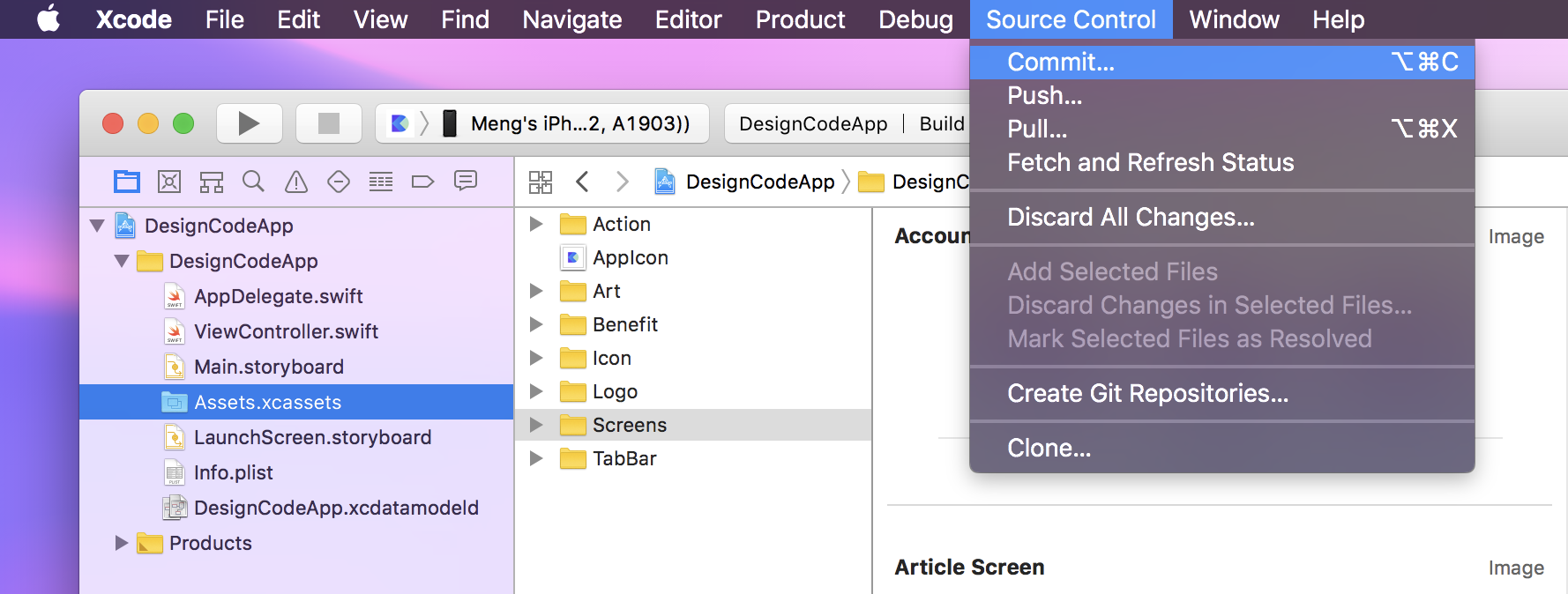Select Create Git Repositories...
The image size is (1568, 594).
tap(1222, 393)
